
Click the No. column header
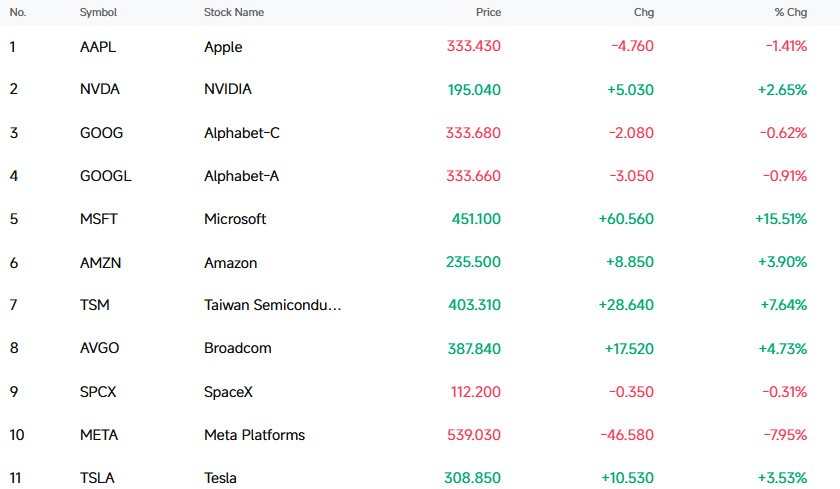tap(18, 12)
